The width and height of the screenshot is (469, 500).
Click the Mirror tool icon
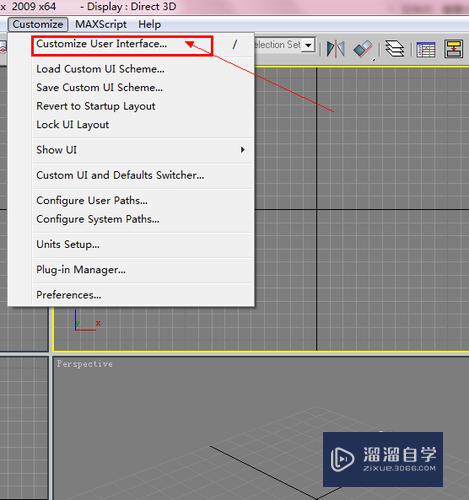coord(335,49)
